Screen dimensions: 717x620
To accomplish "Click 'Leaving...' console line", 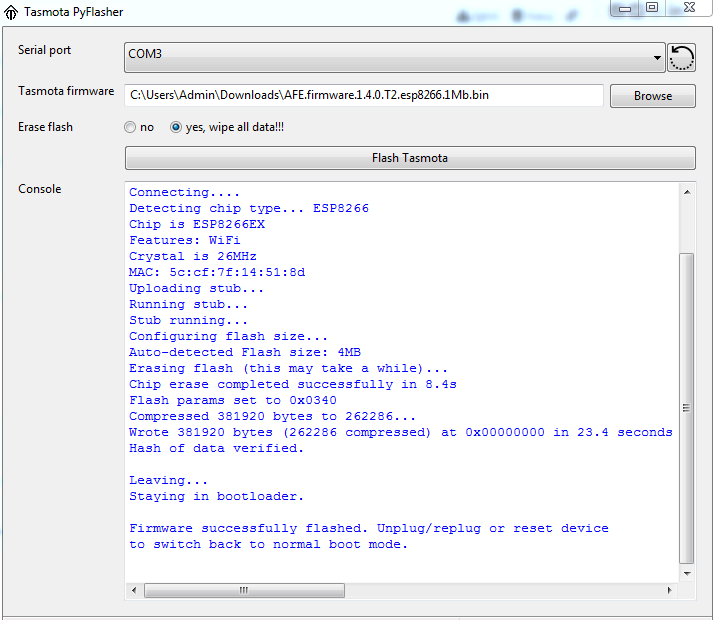I will tap(168, 481).
